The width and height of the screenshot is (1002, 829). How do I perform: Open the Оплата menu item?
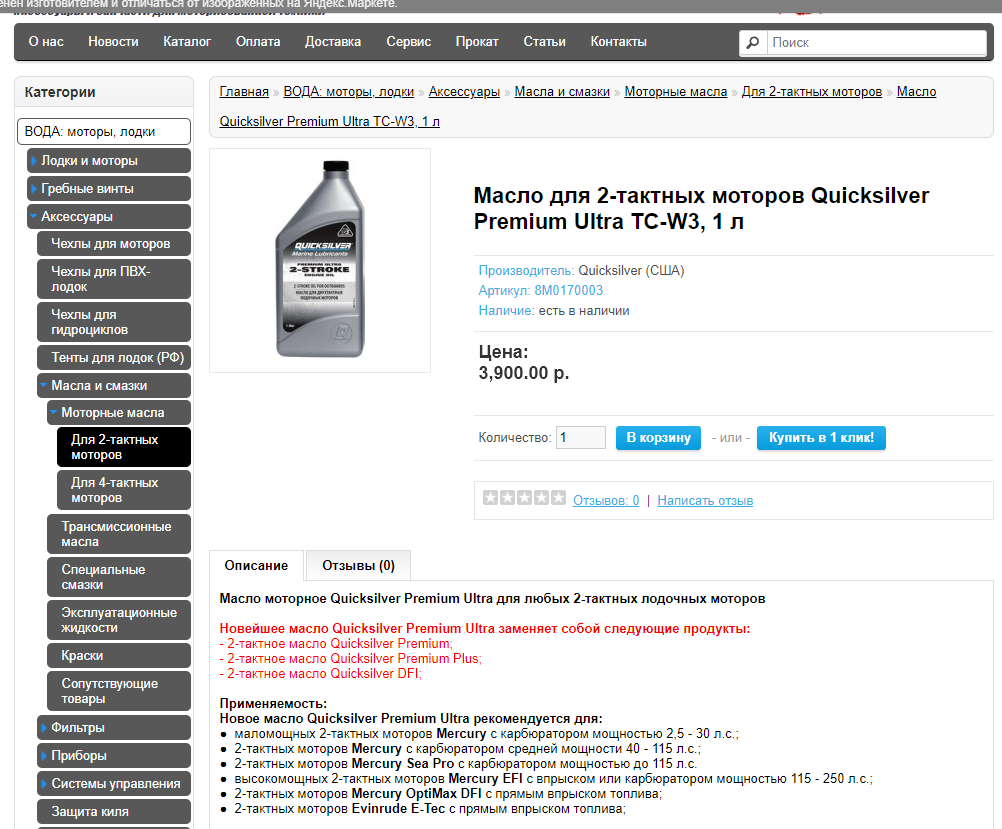point(258,42)
